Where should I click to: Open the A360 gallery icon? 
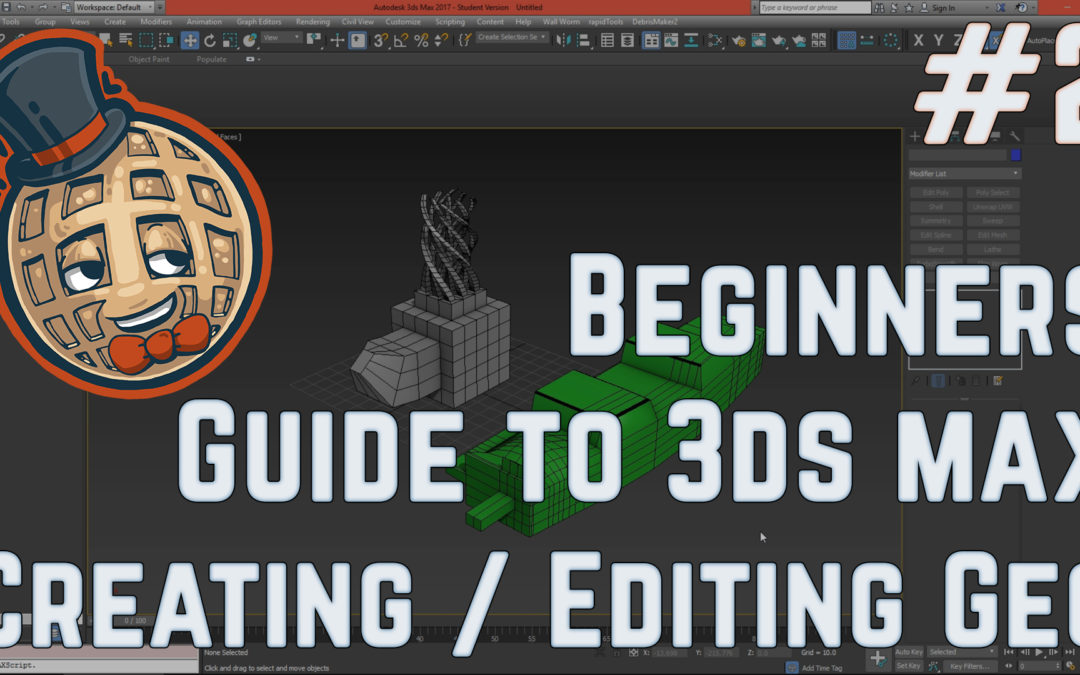818,40
